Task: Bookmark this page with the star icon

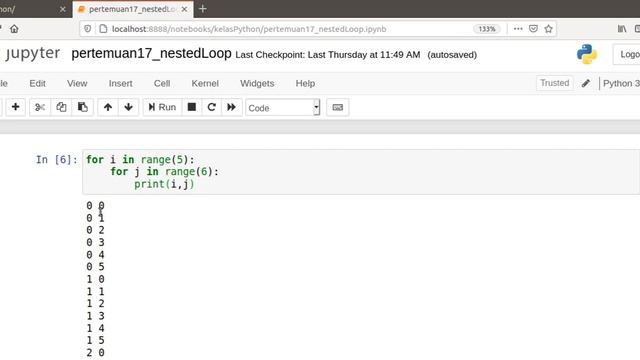Action: (x=549, y=29)
